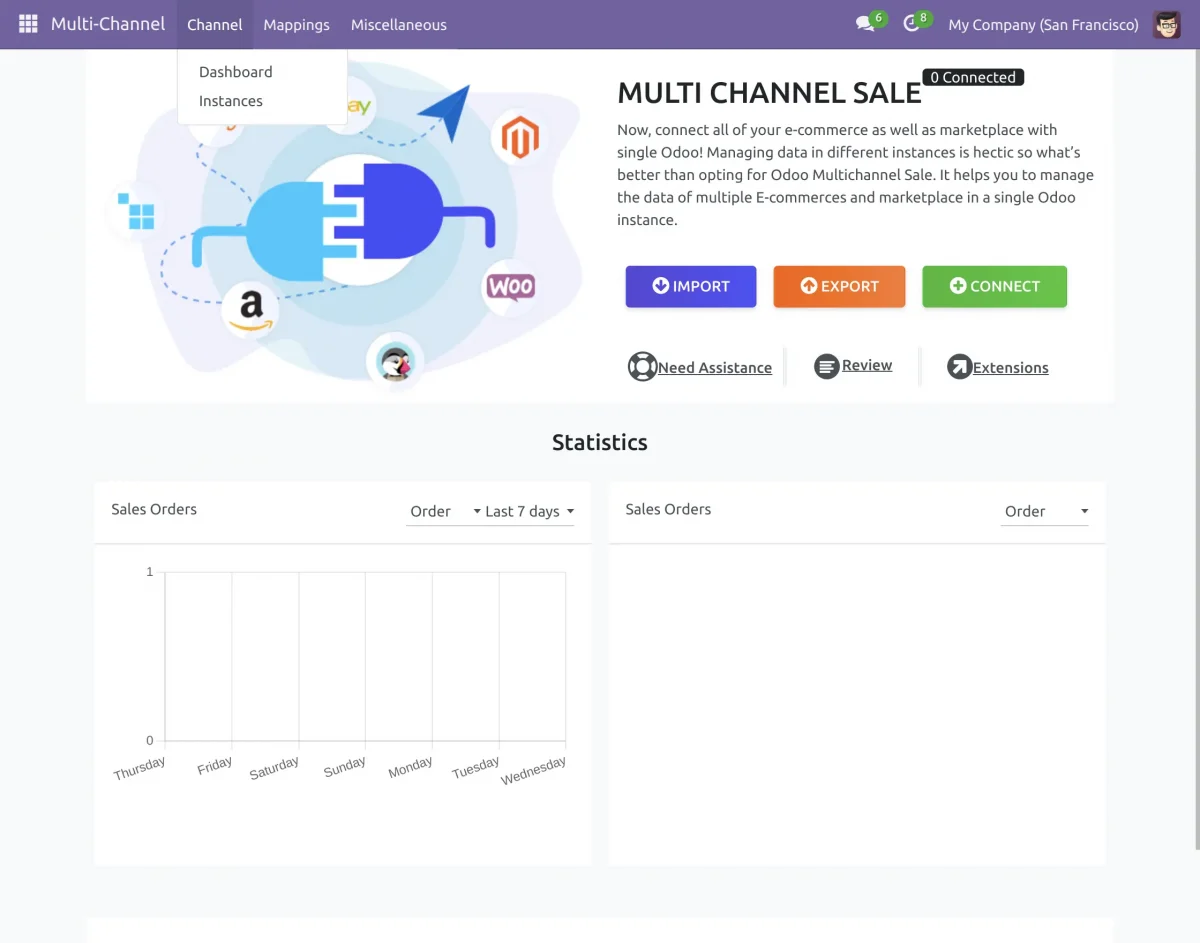Select Dashboard from the Channel dropdown
This screenshot has width=1200, height=943.
tap(236, 71)
